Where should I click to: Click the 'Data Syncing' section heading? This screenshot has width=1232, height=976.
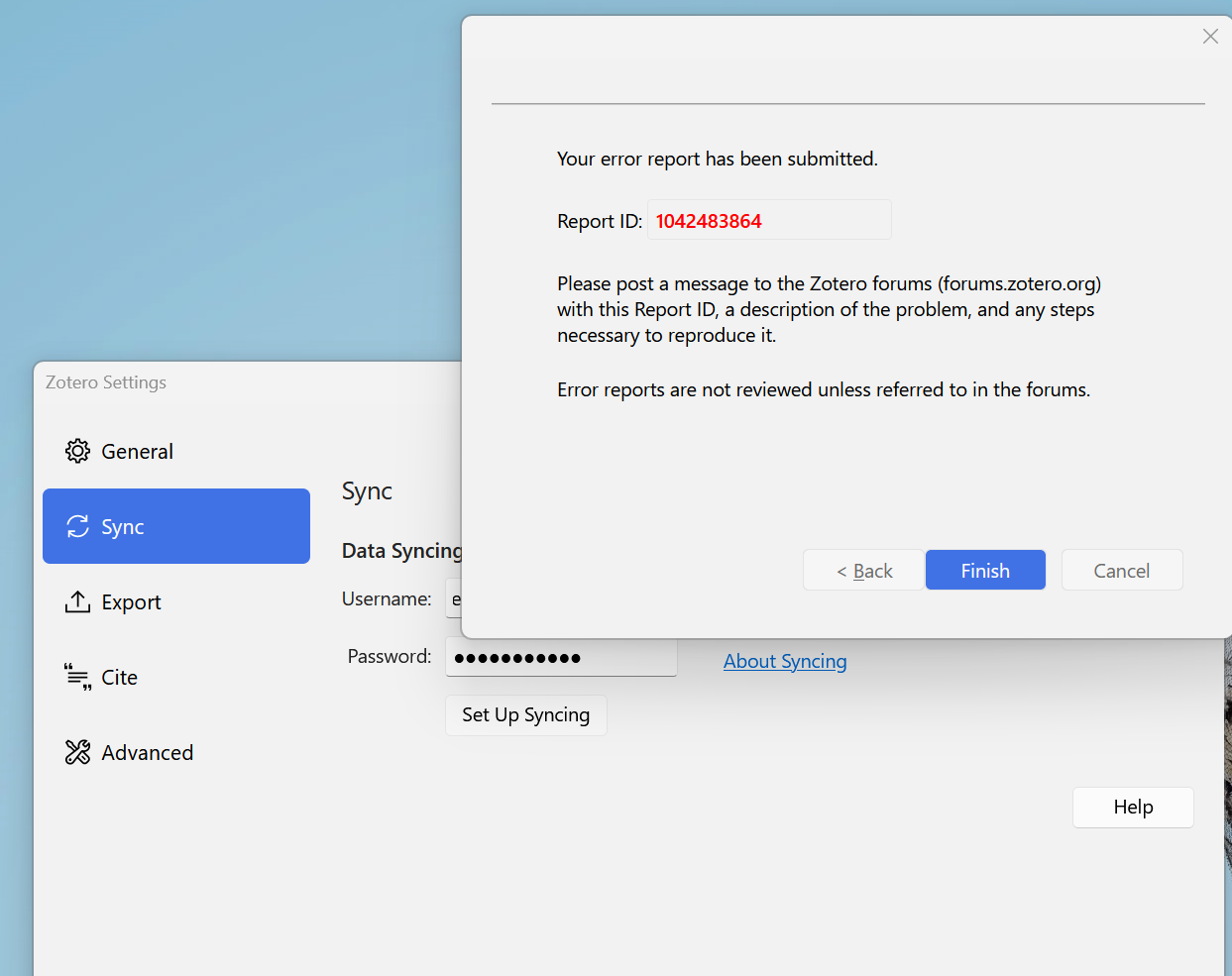click(x=401, y=551)
